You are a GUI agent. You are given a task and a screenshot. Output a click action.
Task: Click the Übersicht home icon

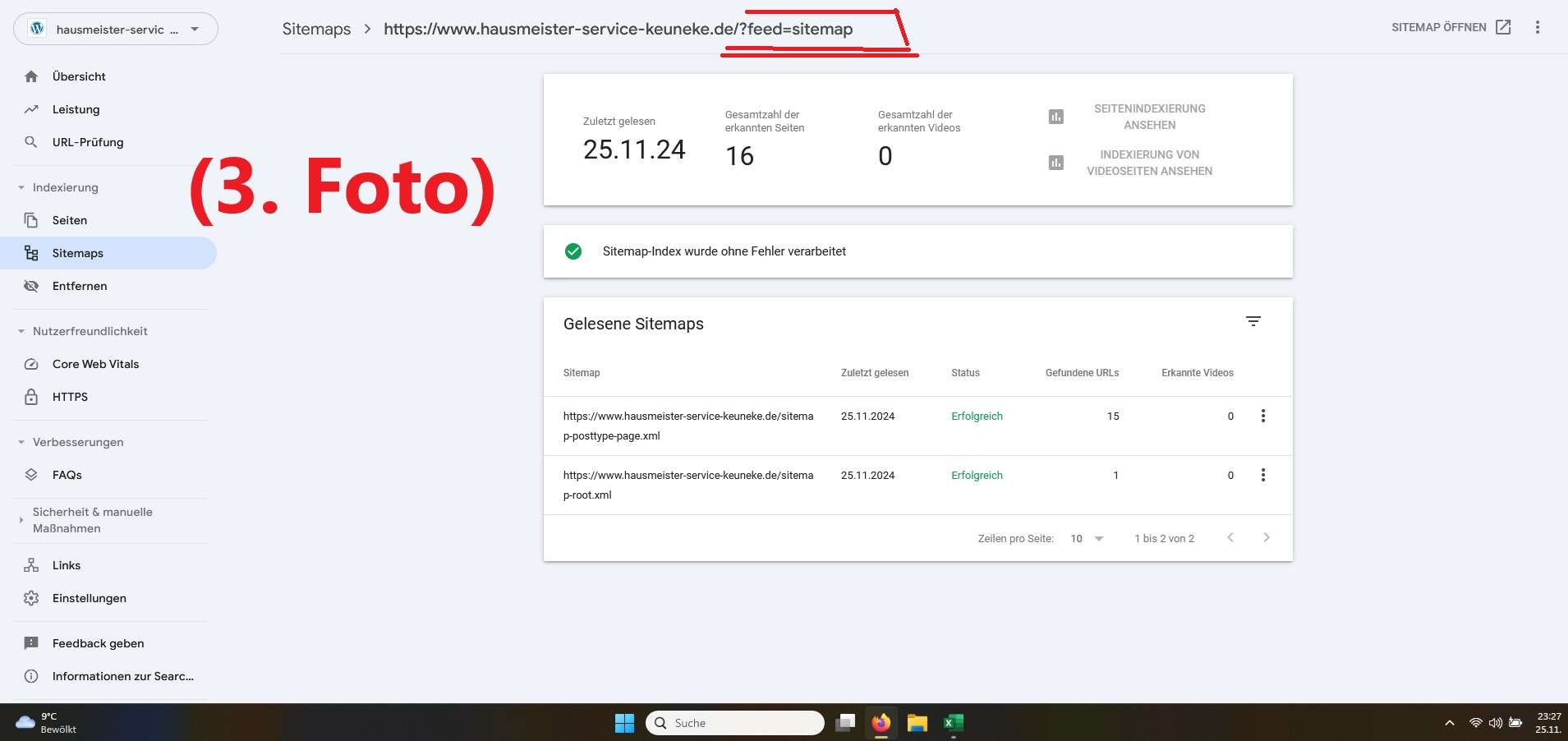(x=31, y=76)
